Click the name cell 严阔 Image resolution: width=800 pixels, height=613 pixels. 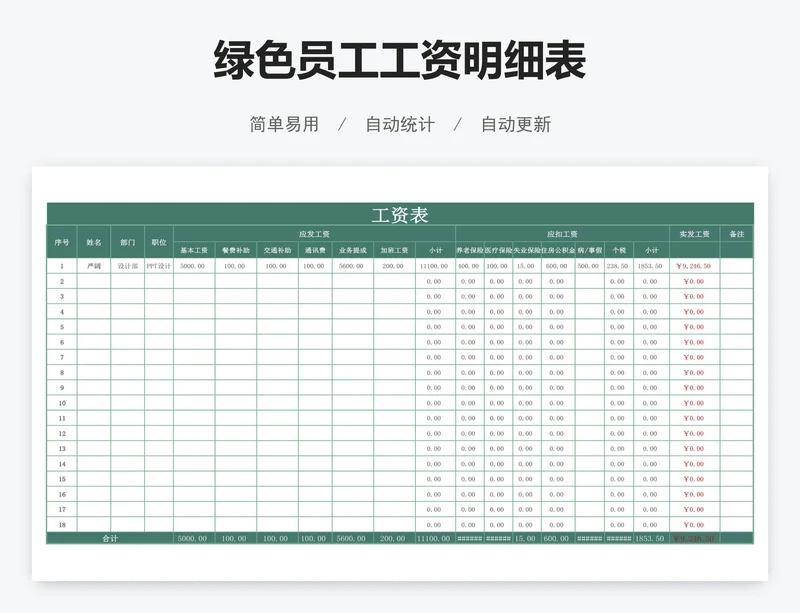pos(94,266)
